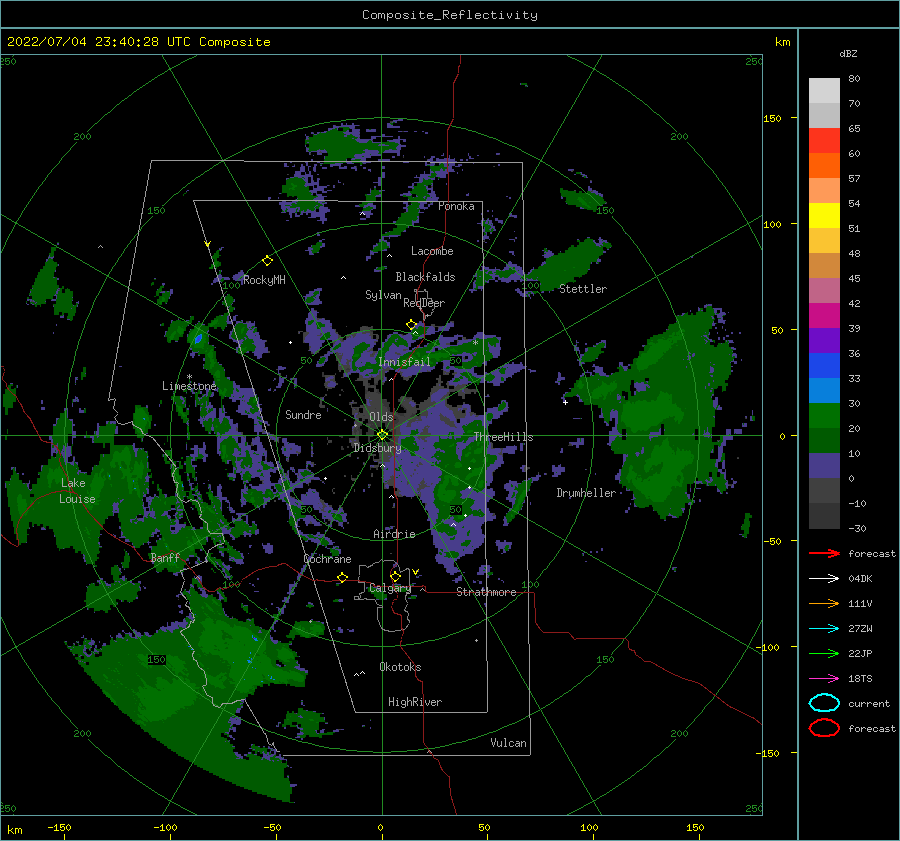Click the HighRiver label
This screenshot has width=900, height=841.
[x=415, y=702]
